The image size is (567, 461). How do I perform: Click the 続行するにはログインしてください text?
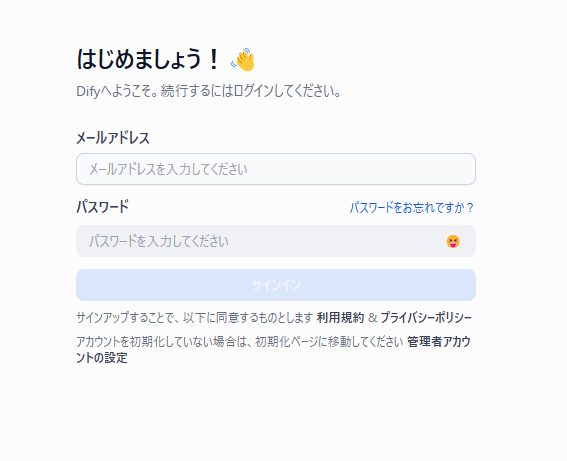(x=251, y=91)
